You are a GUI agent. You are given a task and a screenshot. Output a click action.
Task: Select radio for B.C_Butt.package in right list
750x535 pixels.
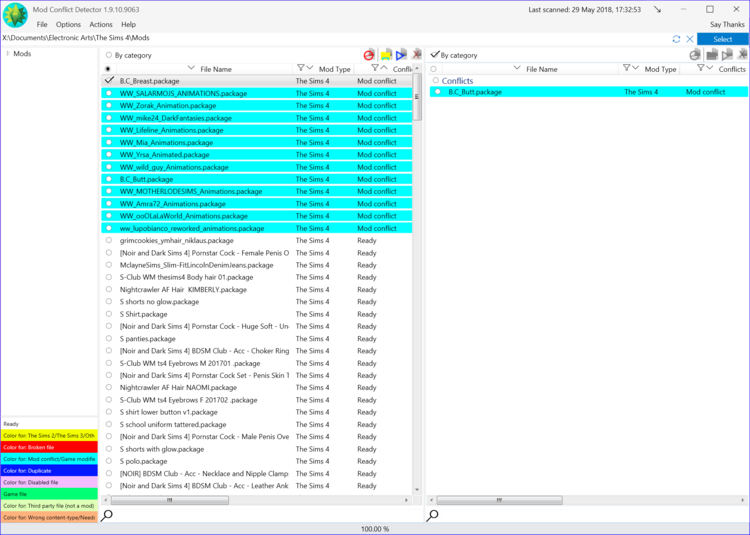(438, 91)
